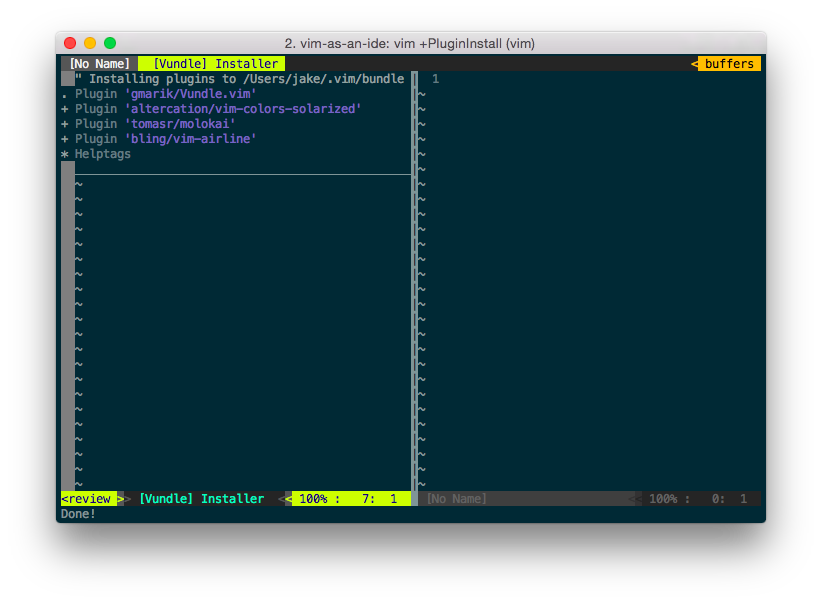This screenshot has width=822, height=603.
Task: Click the buffers label in tabline
Action: click(x=729, y=63)
